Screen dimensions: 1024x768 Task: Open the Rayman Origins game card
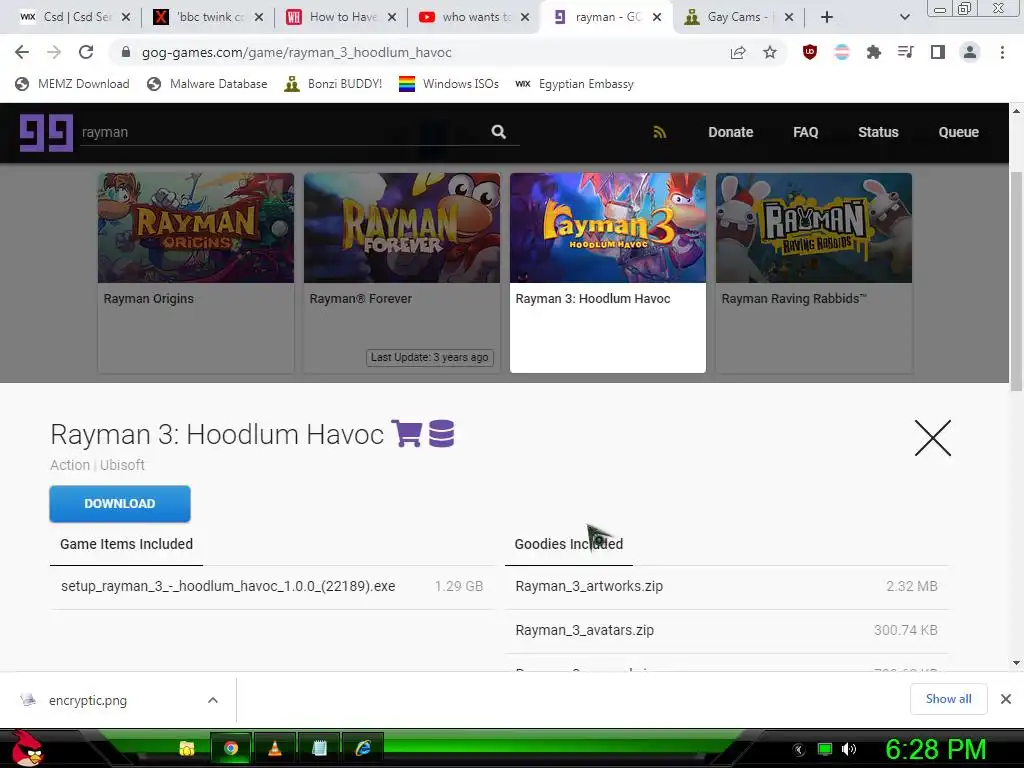click(x=196, y=272)
